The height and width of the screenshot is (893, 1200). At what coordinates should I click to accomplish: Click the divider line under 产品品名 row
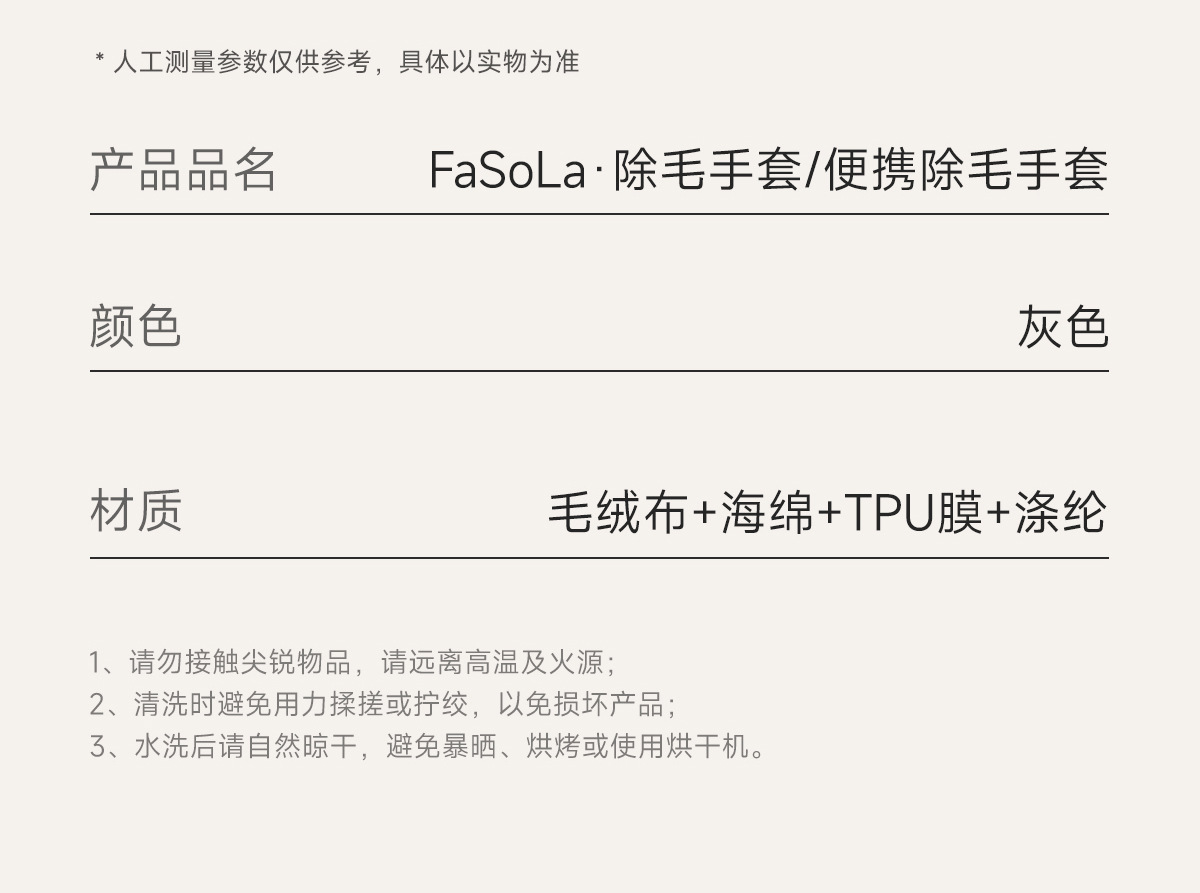click(599, 214)
